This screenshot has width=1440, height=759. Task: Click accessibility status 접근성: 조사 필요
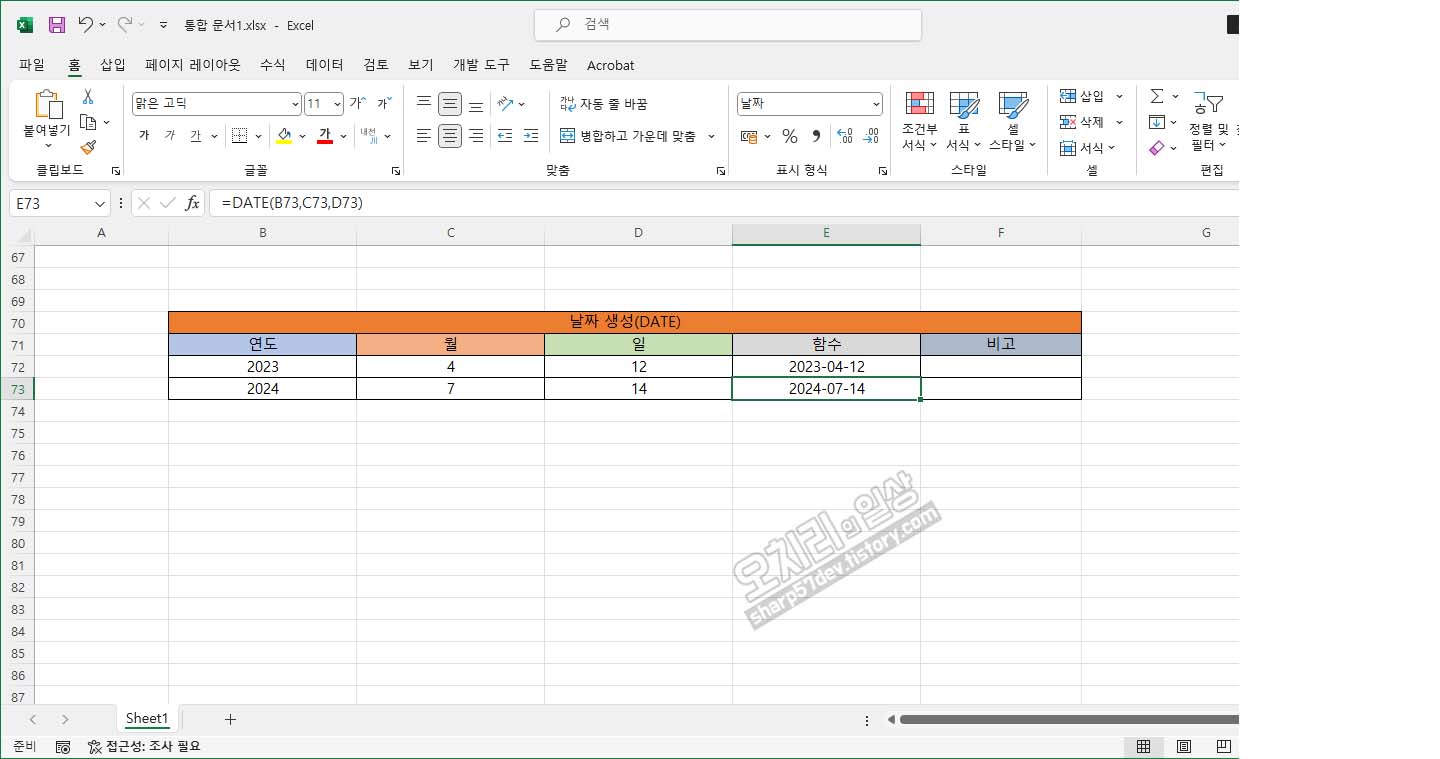point(144,746)
